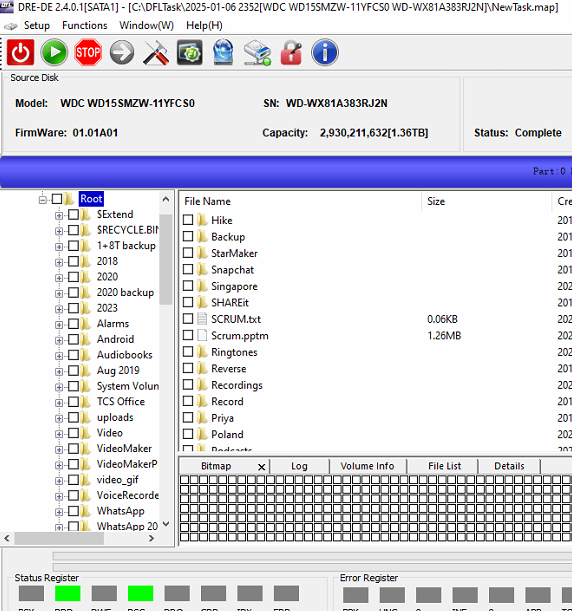Viewport: 572px width, 611px height.
Task: Click the tree scrollbar up arrow
Action: [x=166, y=199]
